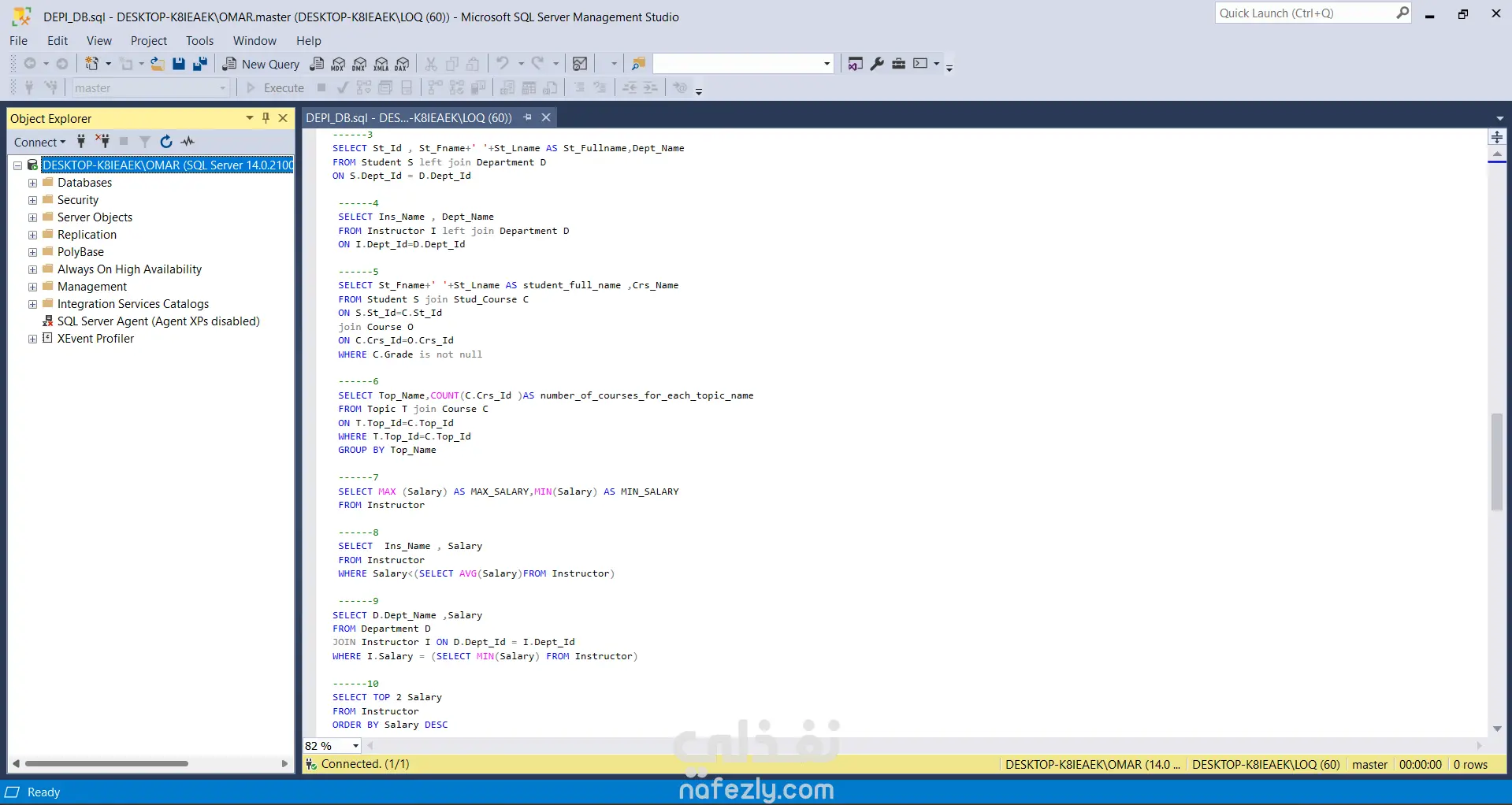Create a DAX query from the toolbar
Viewport: 1512px width, 805px height.
pyautogui.click(x=403, y=64)
